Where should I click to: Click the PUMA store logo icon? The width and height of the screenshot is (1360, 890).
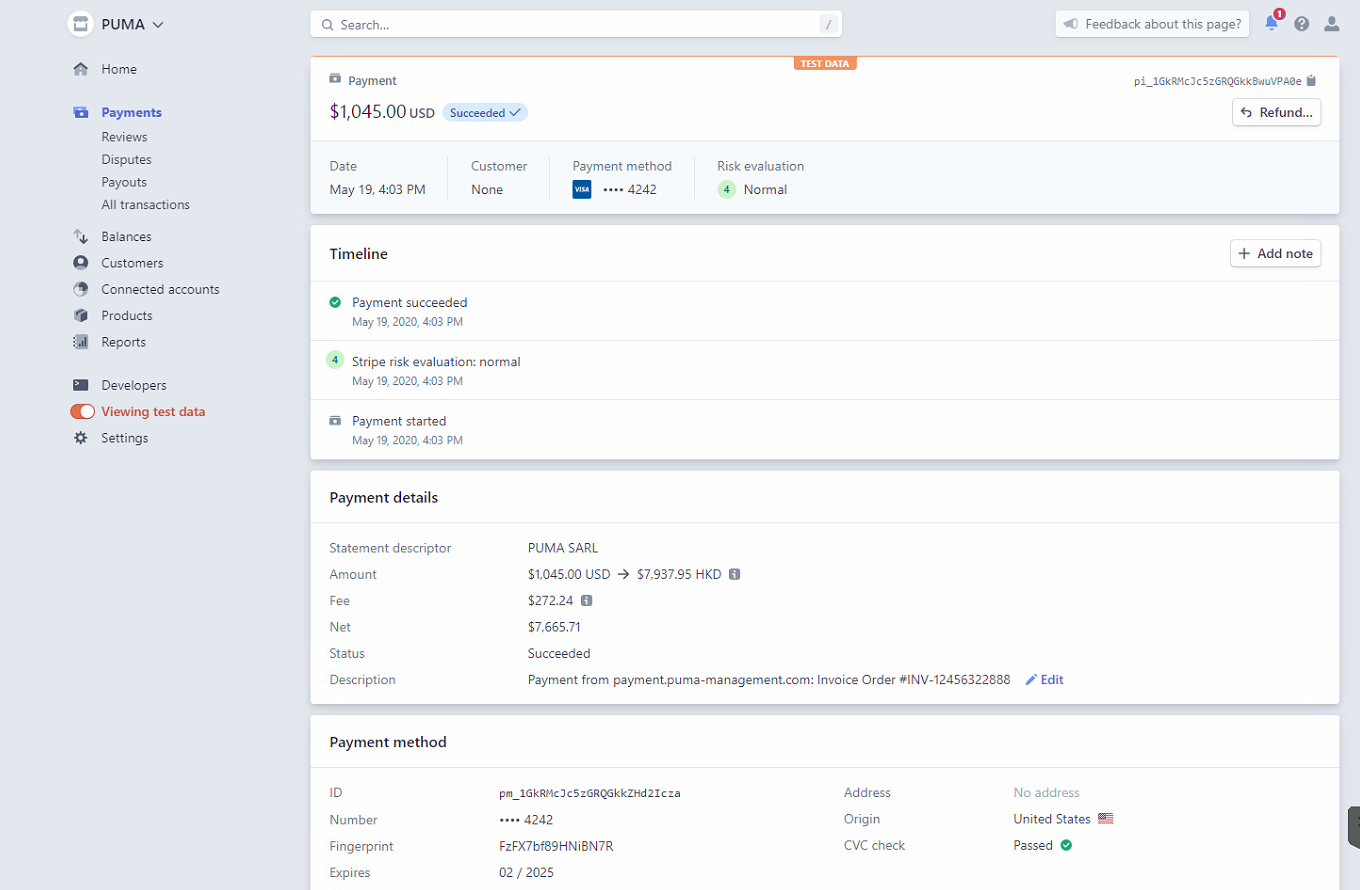click(x=80, y=24)
